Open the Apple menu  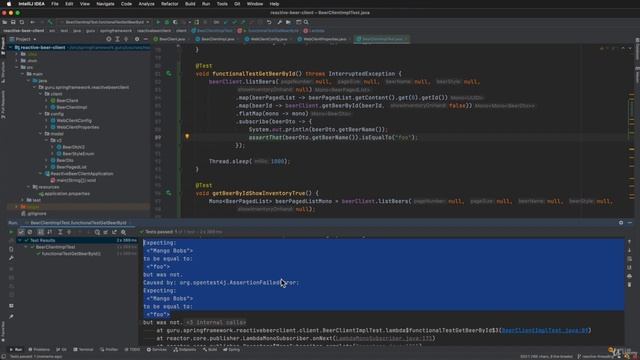[9, 4]
